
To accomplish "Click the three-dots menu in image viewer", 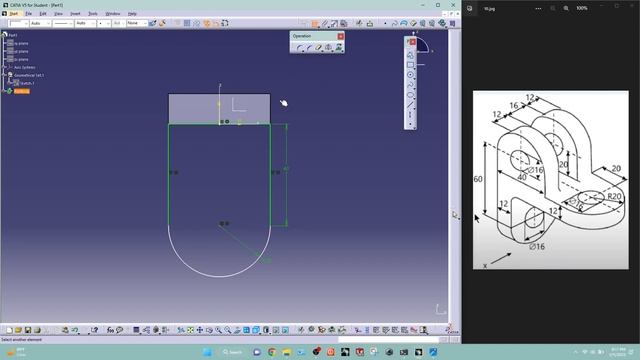I will click(x=538, y=8).
